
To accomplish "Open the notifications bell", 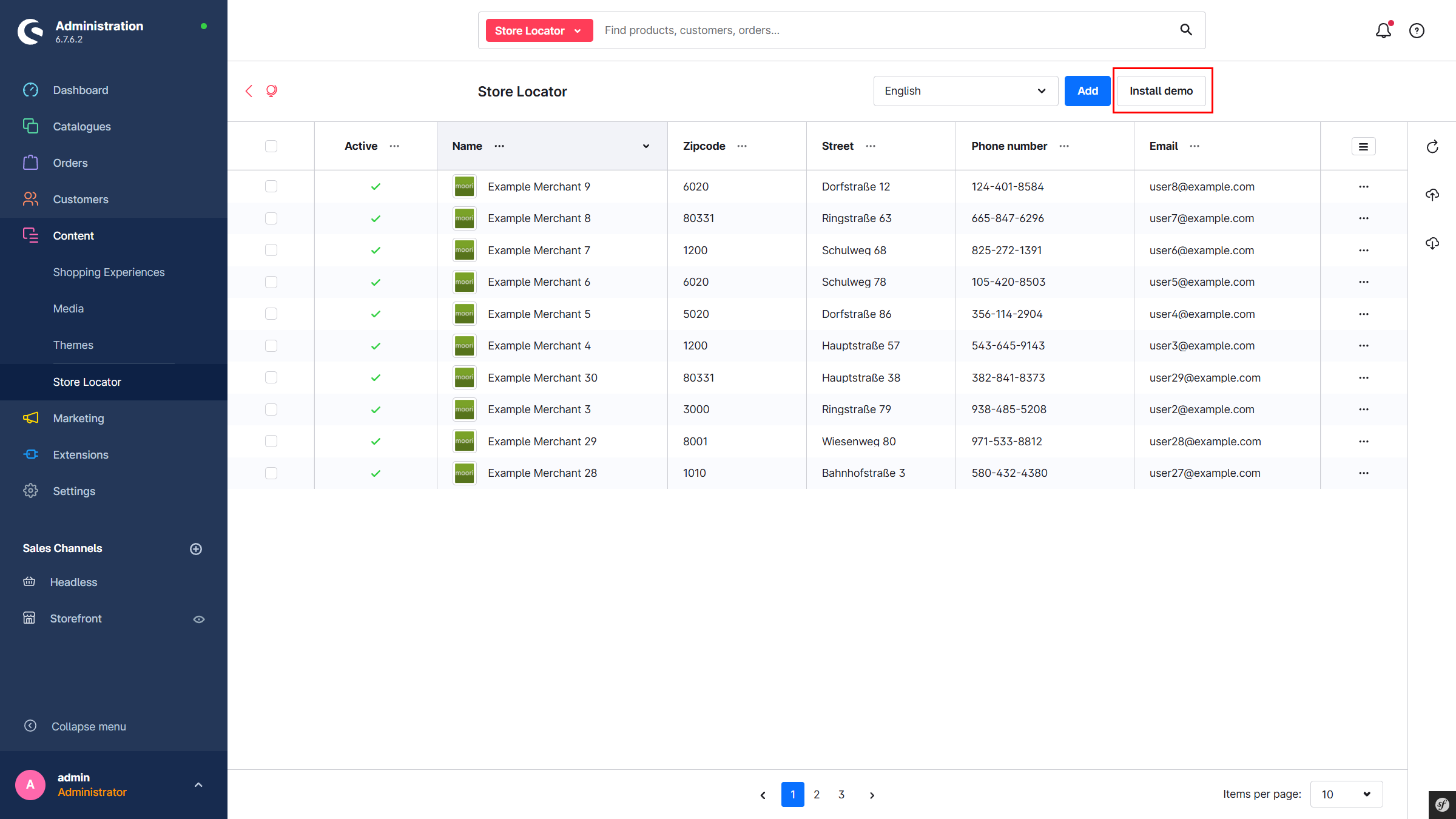I will [1383, 30].
